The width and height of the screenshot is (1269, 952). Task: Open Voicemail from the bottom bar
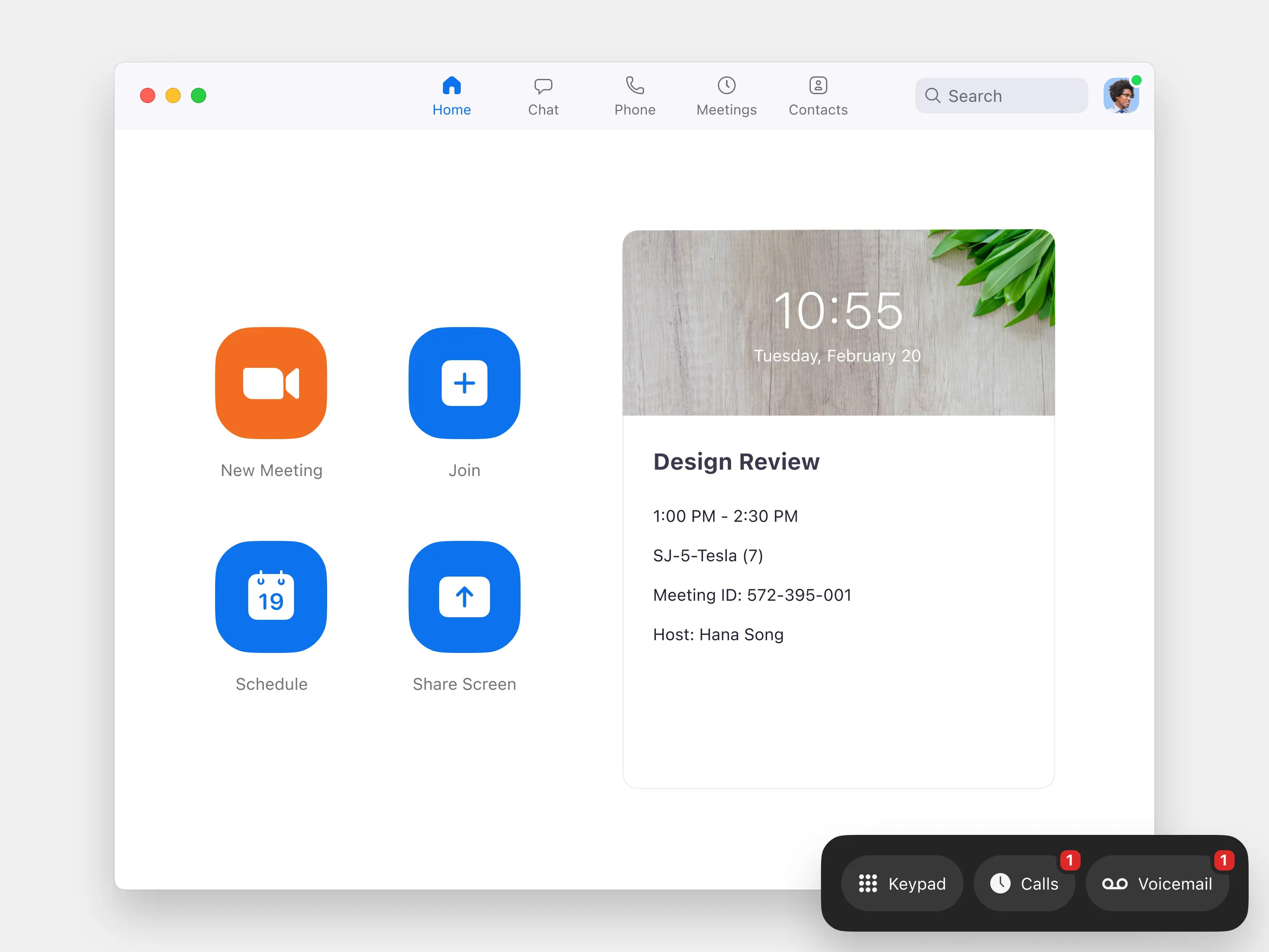pyautogui.click(x=1157, y=883)
